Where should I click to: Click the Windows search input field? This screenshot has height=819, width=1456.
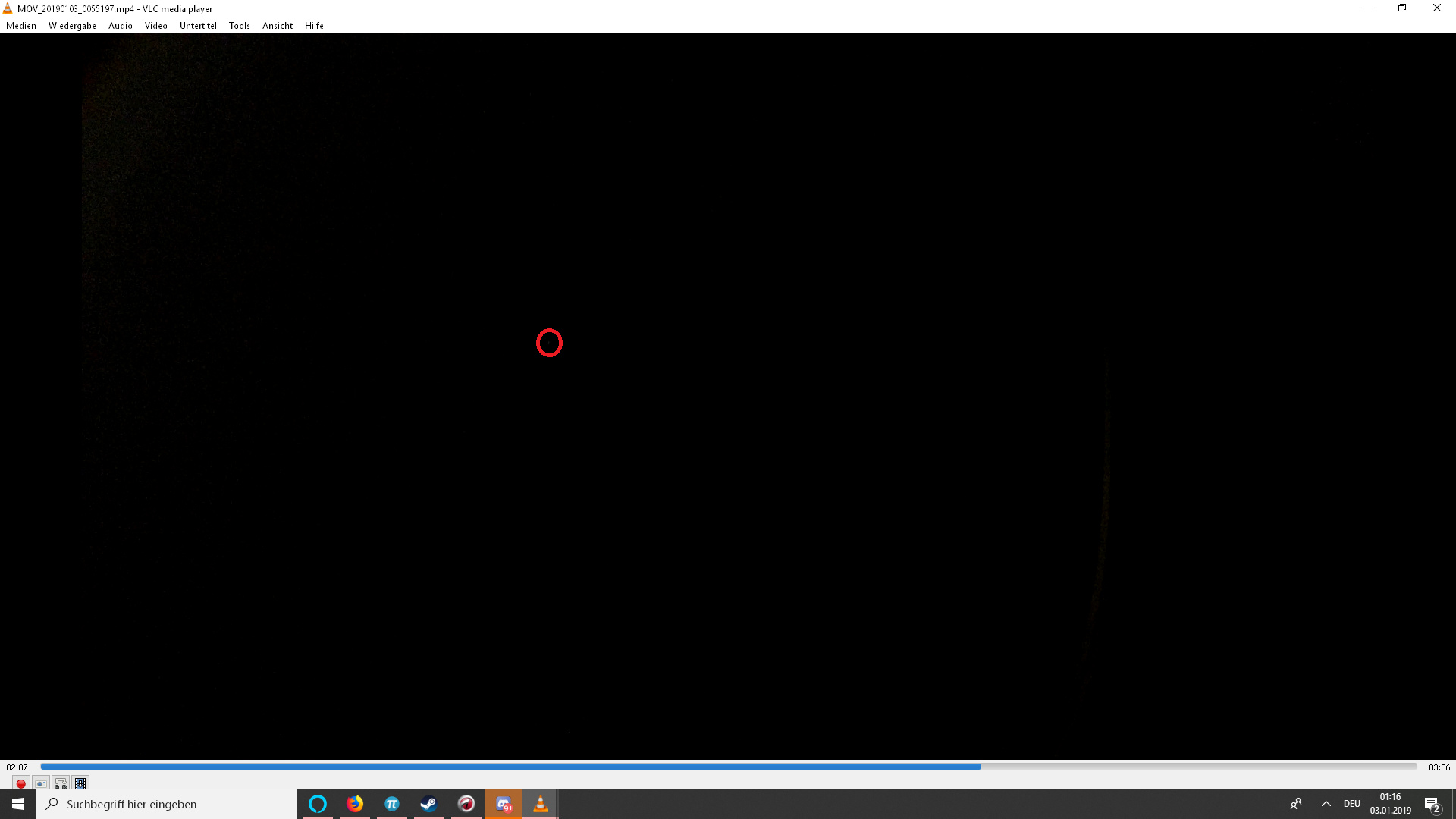pos(167,804)
